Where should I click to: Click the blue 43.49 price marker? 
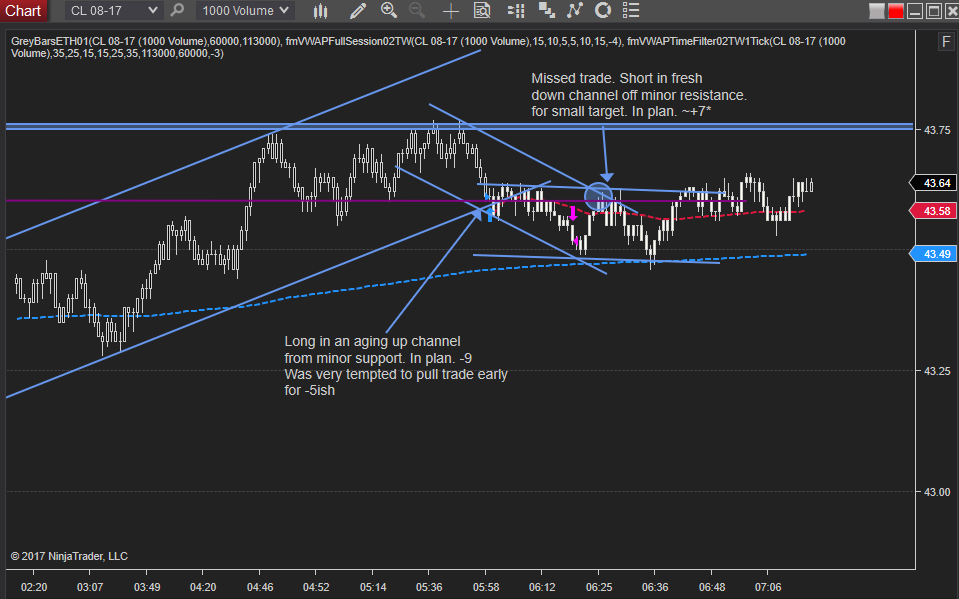[x=933, y=254]
